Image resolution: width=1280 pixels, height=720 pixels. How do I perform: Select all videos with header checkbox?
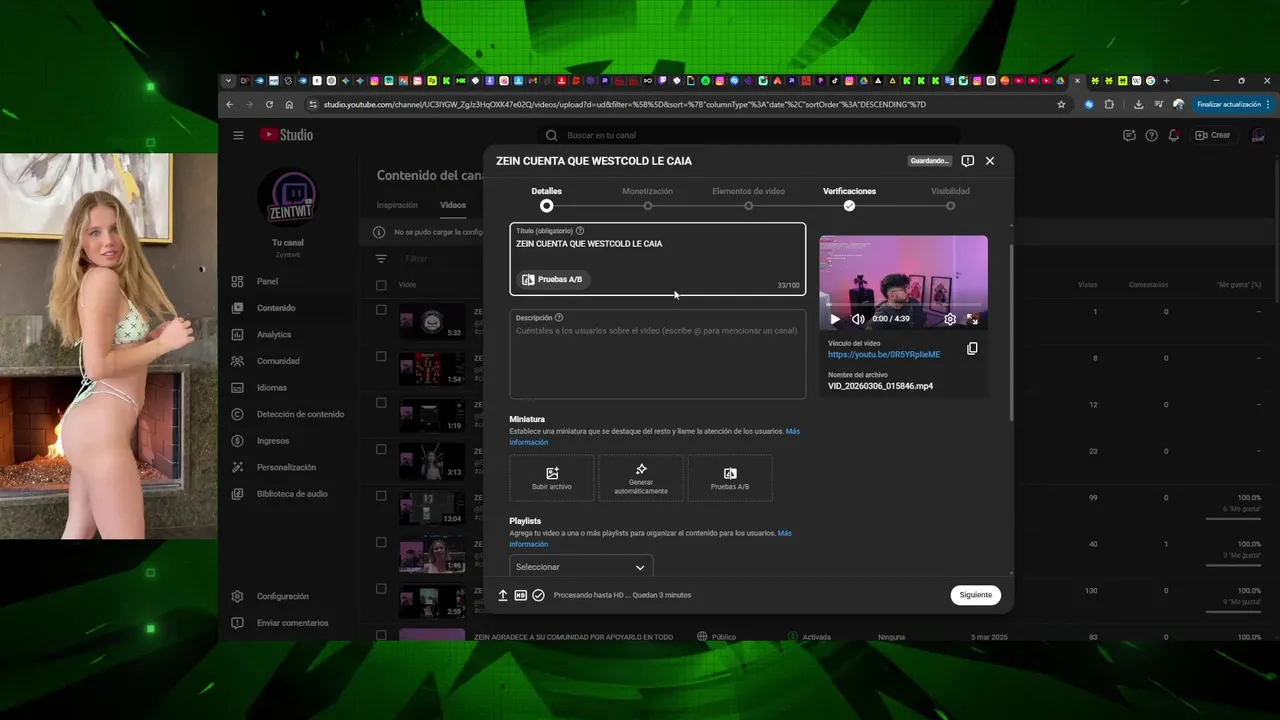point(381,285)
